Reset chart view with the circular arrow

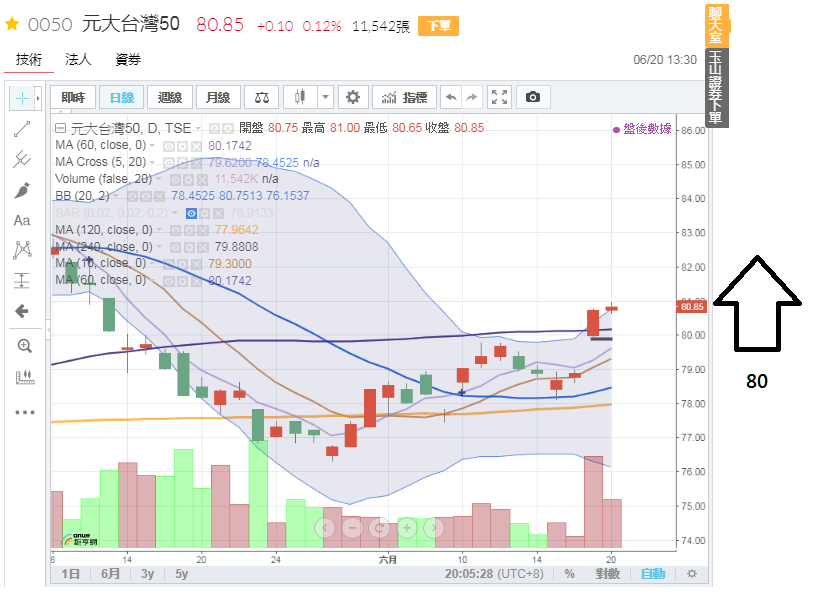pyautogui.click(x=380, y=527)
